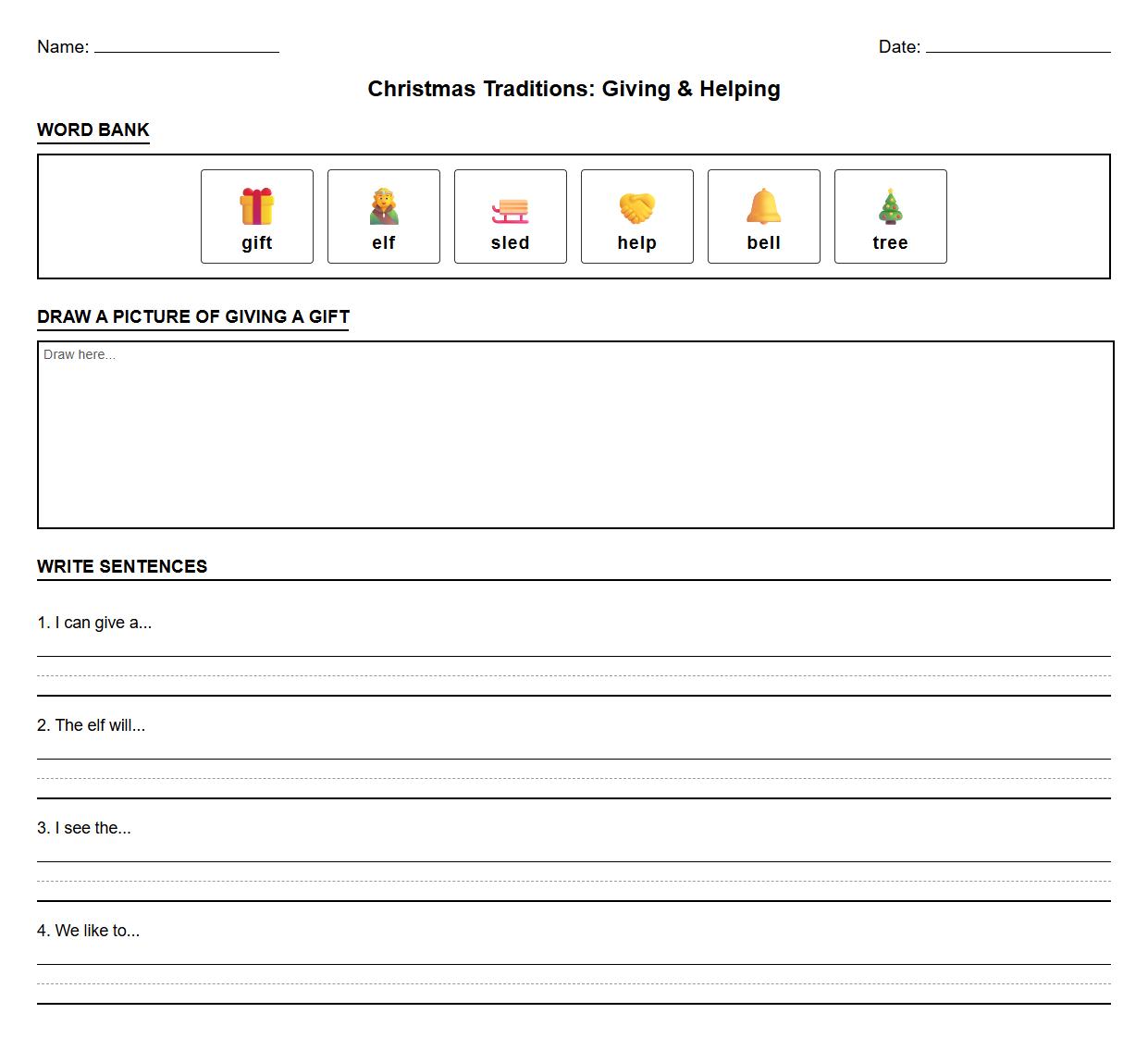Screen dimensions: 1148x1038
Task: Click the WORD BANK heading
Action: click(x=93, y=130)
